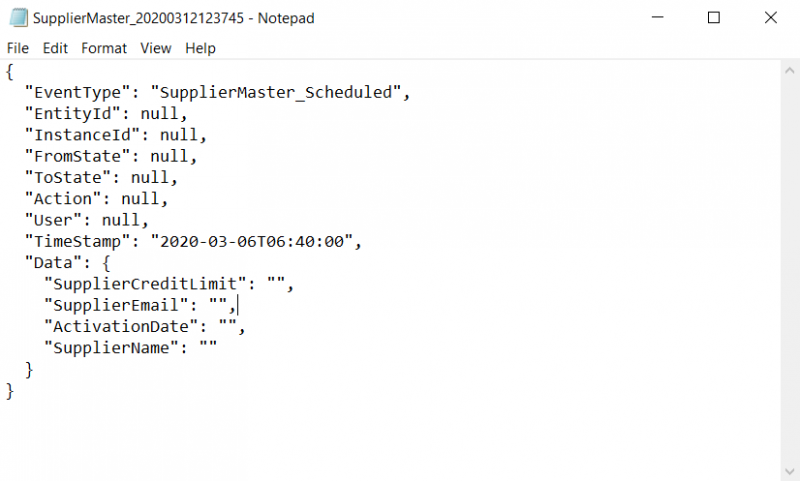Open the Help menu
Viewport: 800px width, 481px height.
click(200, 48)
